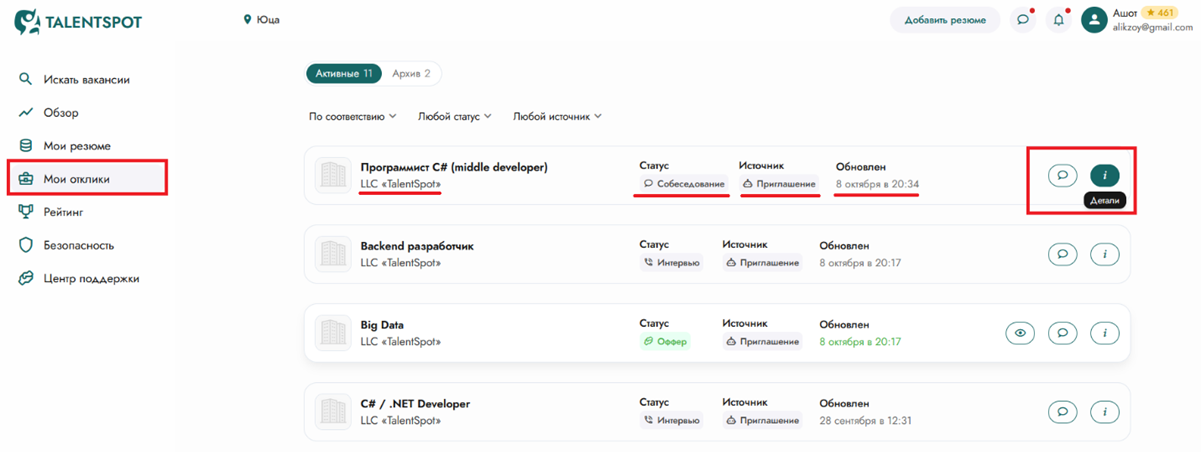Open Искать вакансии in sidebar
Viewport: 1201px width, 452px height.
click(86, 80)
